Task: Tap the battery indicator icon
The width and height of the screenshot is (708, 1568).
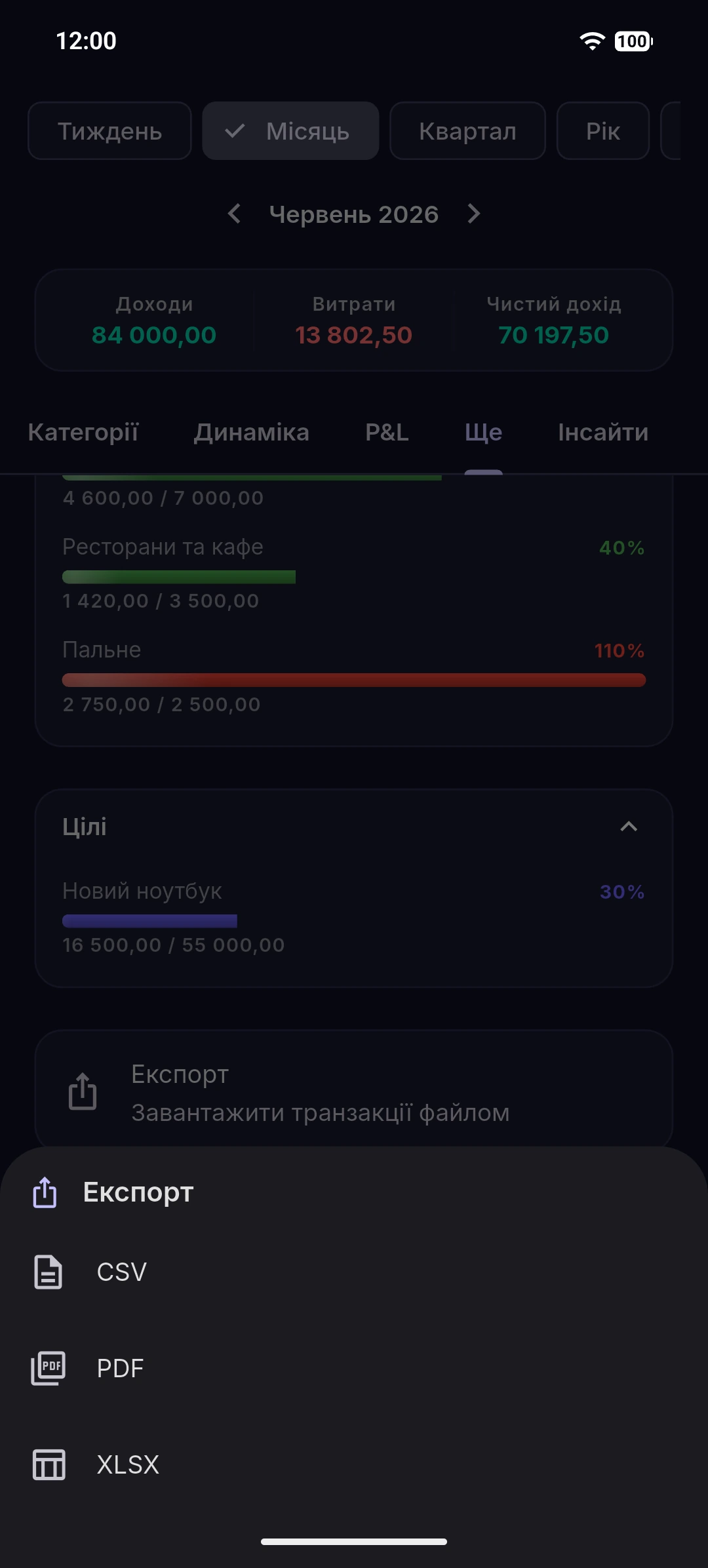Action: coord(633,41)
